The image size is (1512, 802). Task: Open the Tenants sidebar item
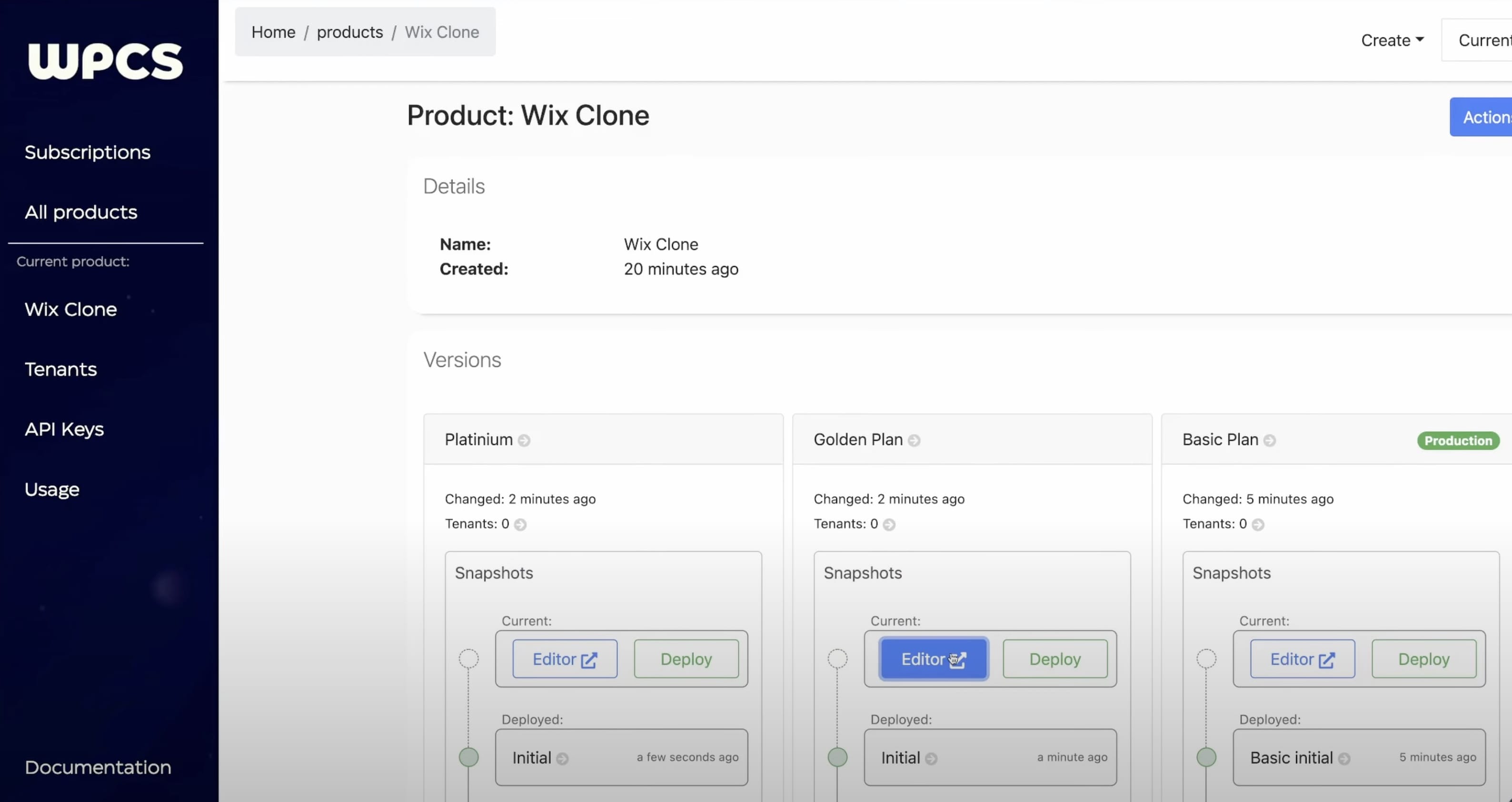tap(60, 369)
